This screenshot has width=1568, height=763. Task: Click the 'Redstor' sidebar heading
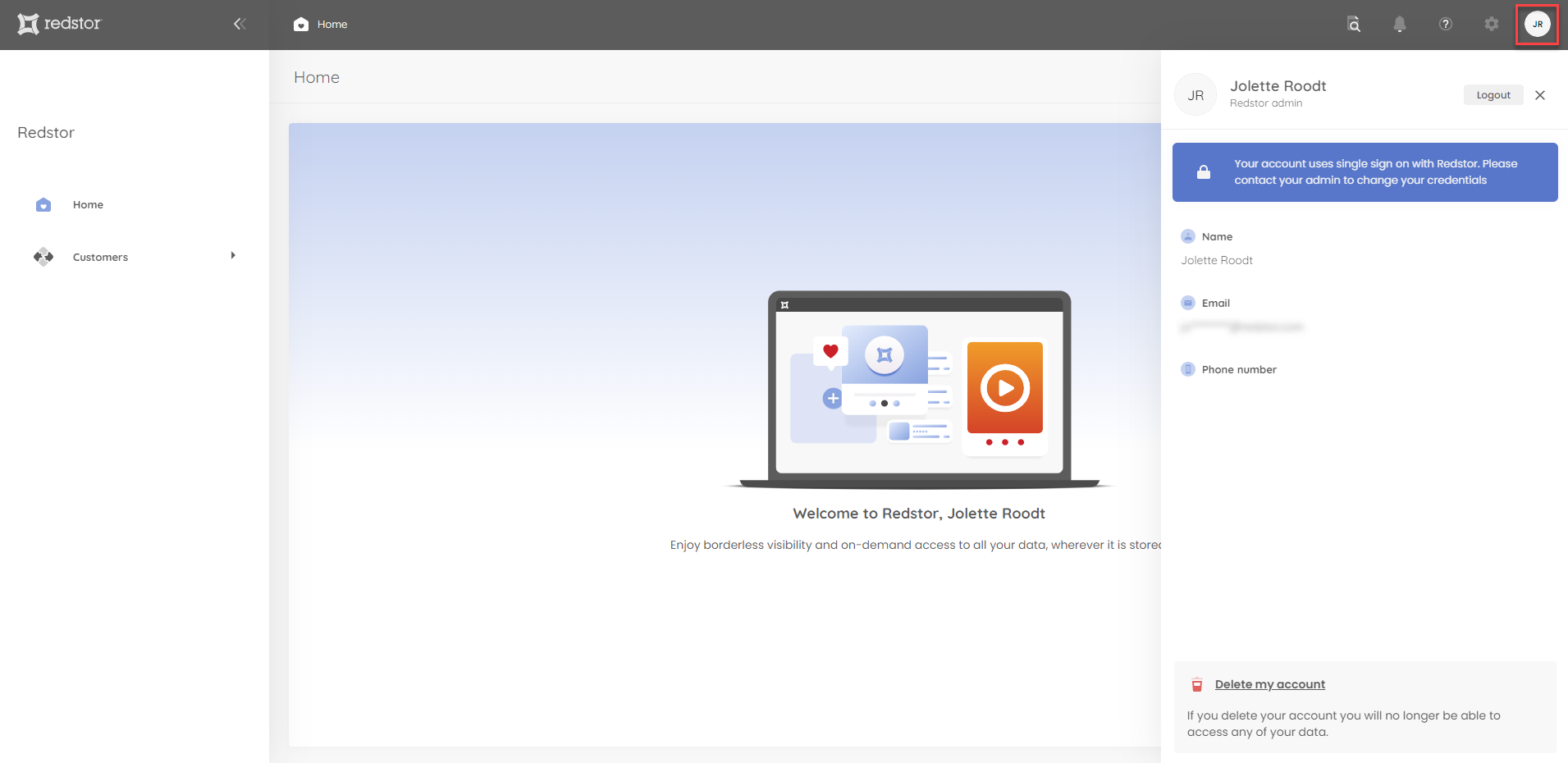click(46, 133)
